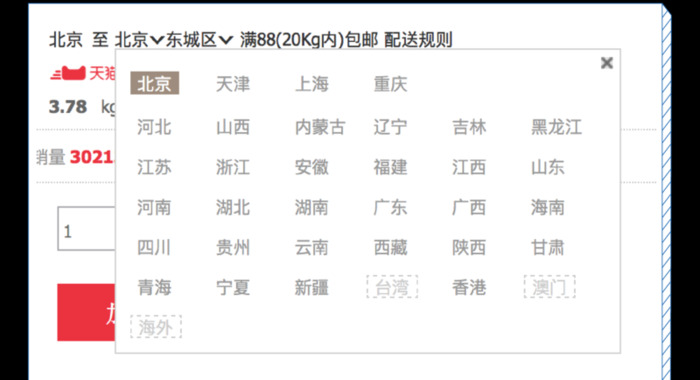The image size is (700, 380).
Task: Select 新疆 region
Action: 312,287
